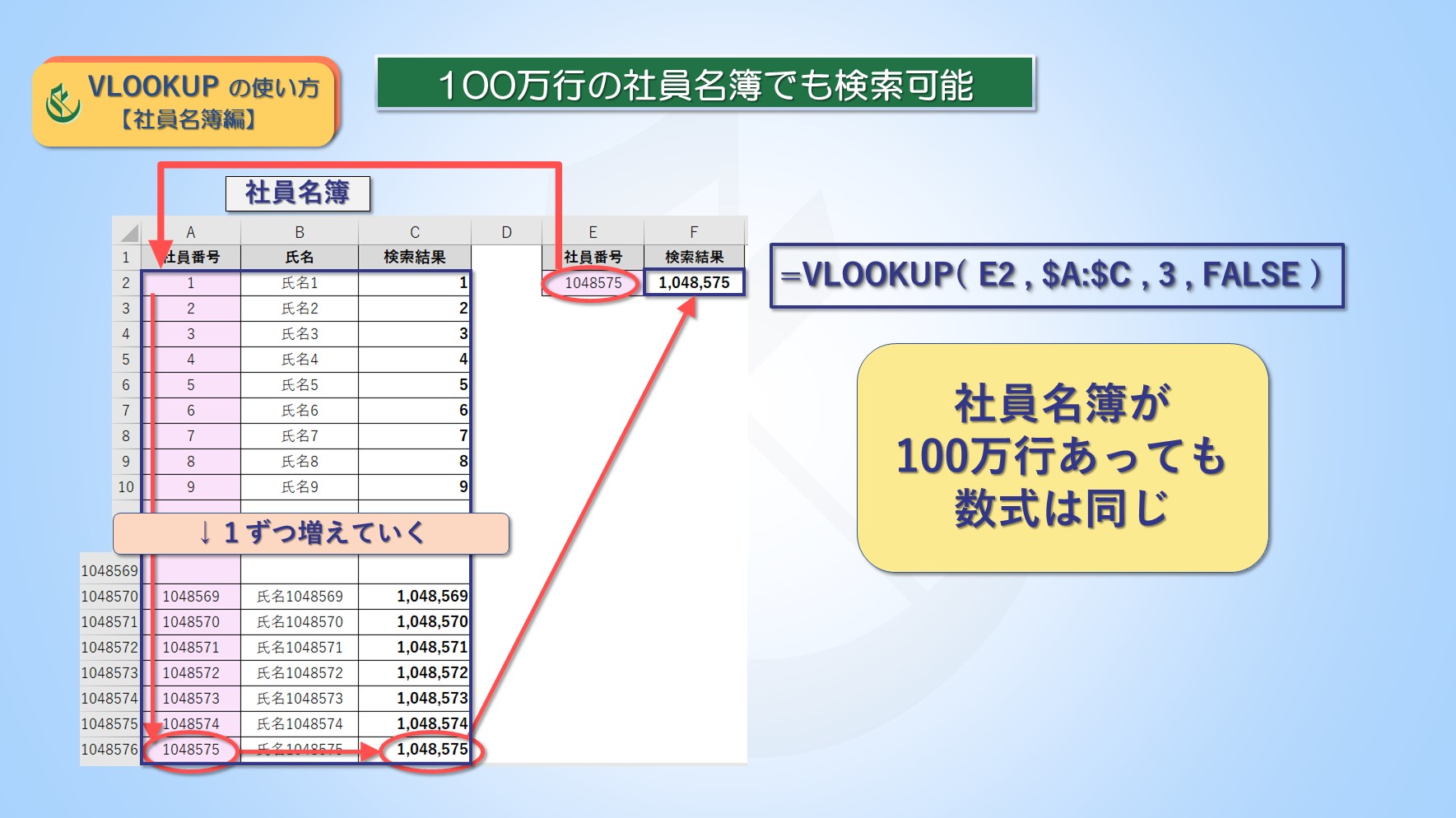Select column F header
The width and height of the screenshot is (1456, 818).
694,232
